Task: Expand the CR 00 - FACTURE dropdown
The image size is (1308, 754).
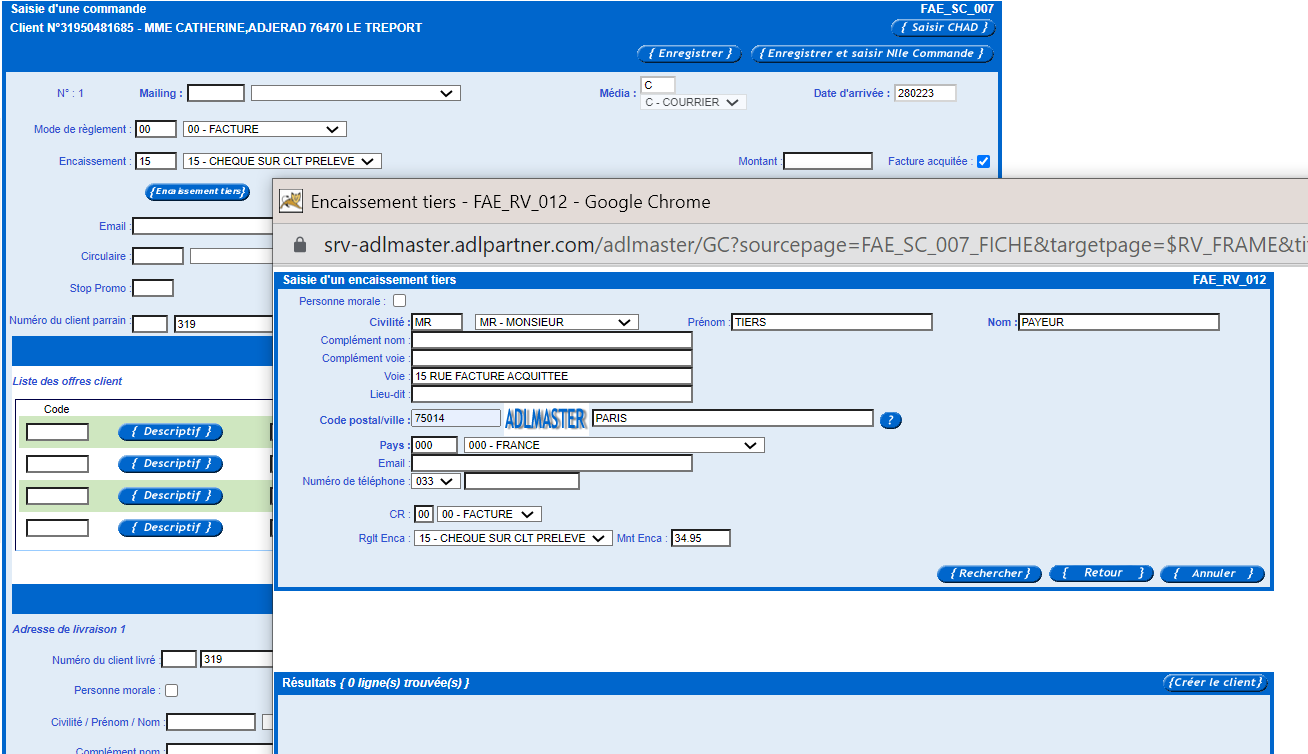Action: (489, 514)
